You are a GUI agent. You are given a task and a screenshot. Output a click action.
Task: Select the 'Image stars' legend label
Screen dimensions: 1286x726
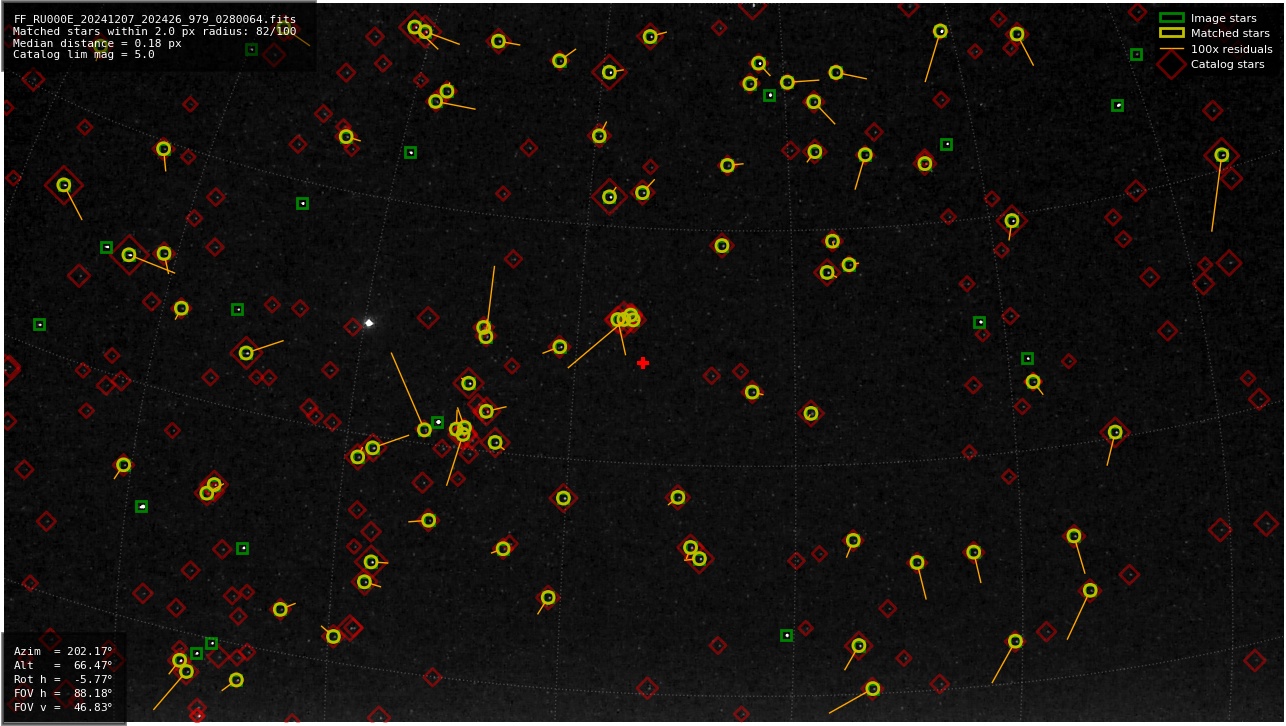pos(1223,18)
